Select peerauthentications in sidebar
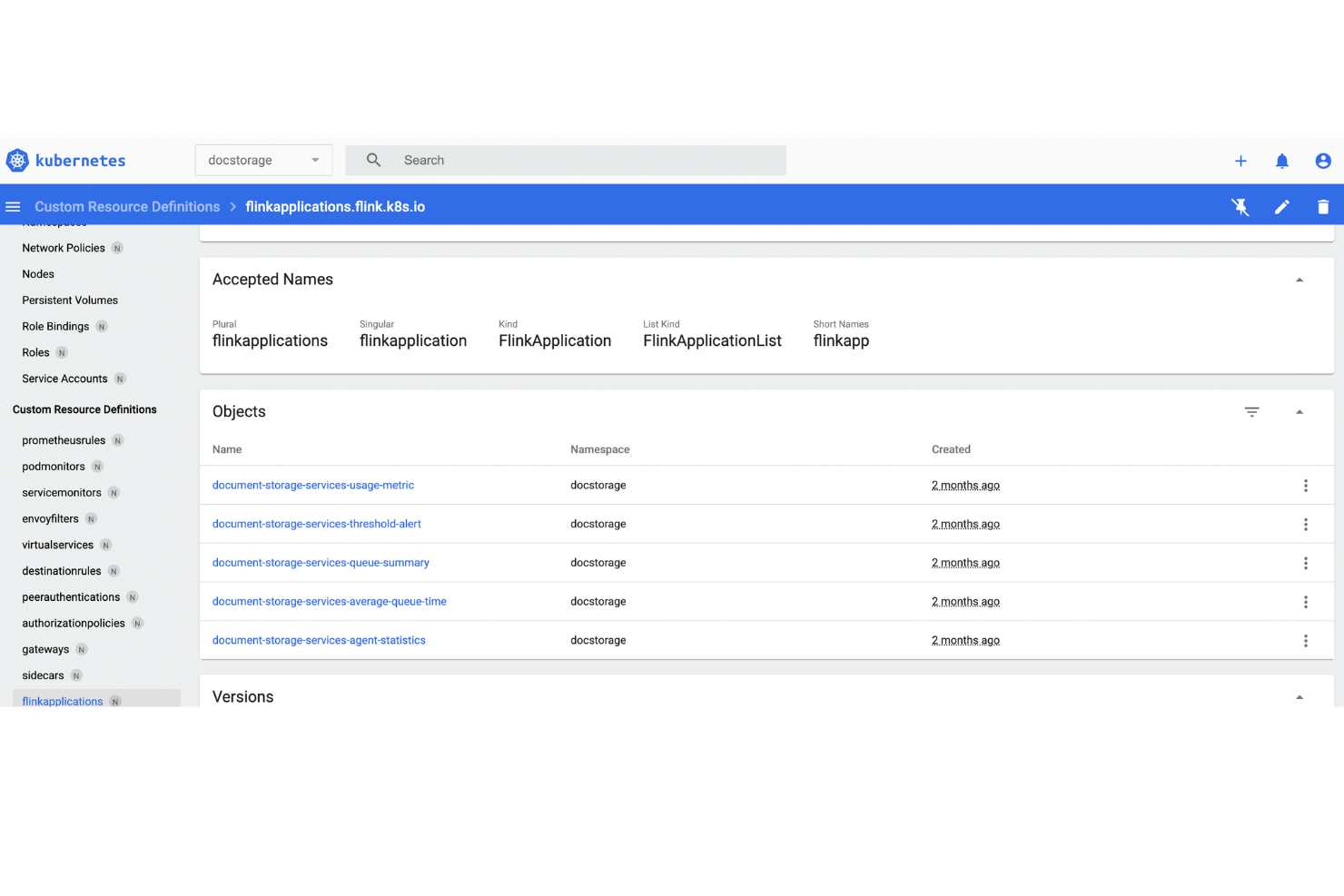Screen dimensions: 1344x896 [71, 597]
